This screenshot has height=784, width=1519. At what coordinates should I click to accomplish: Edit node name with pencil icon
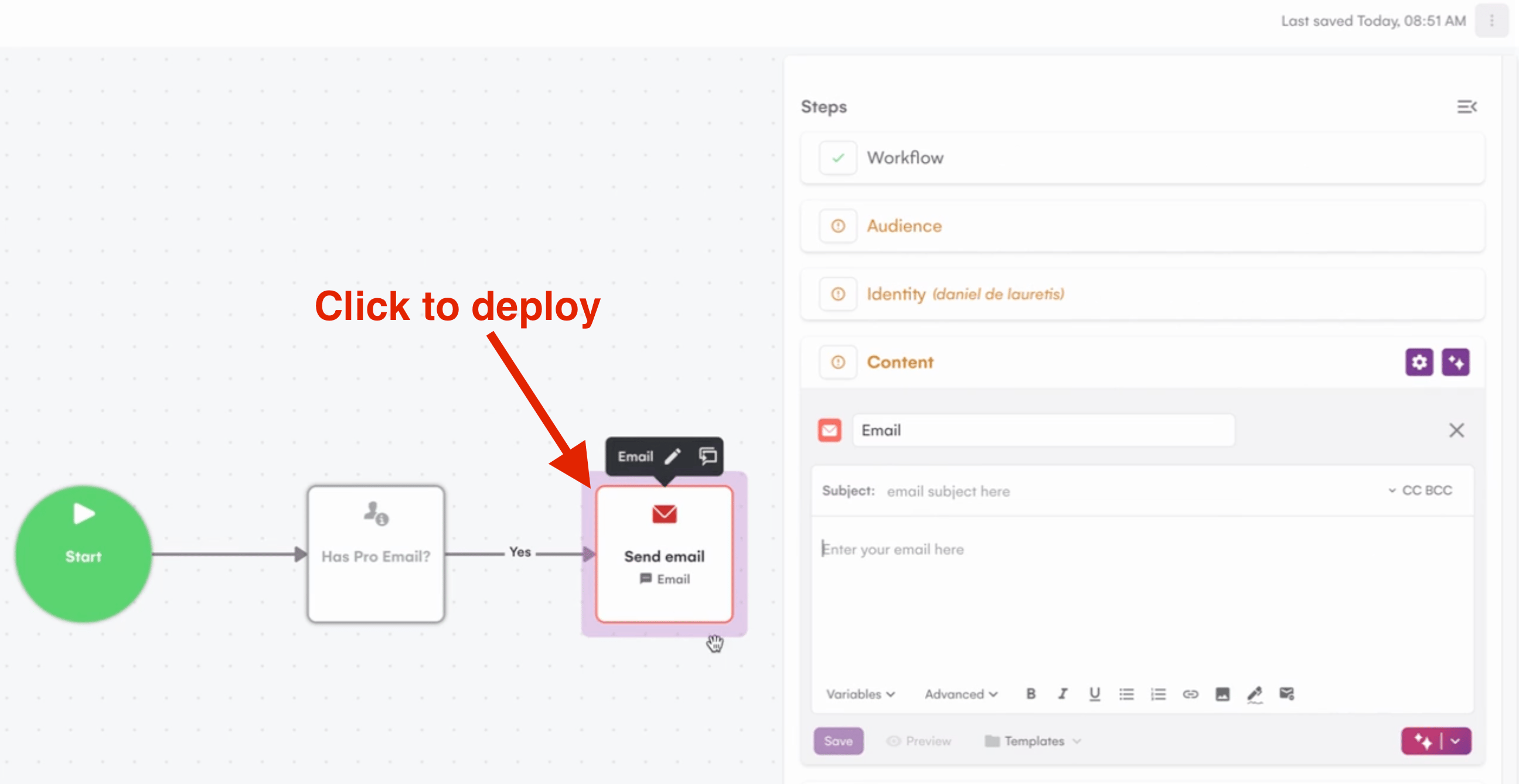tap(673, 456)
